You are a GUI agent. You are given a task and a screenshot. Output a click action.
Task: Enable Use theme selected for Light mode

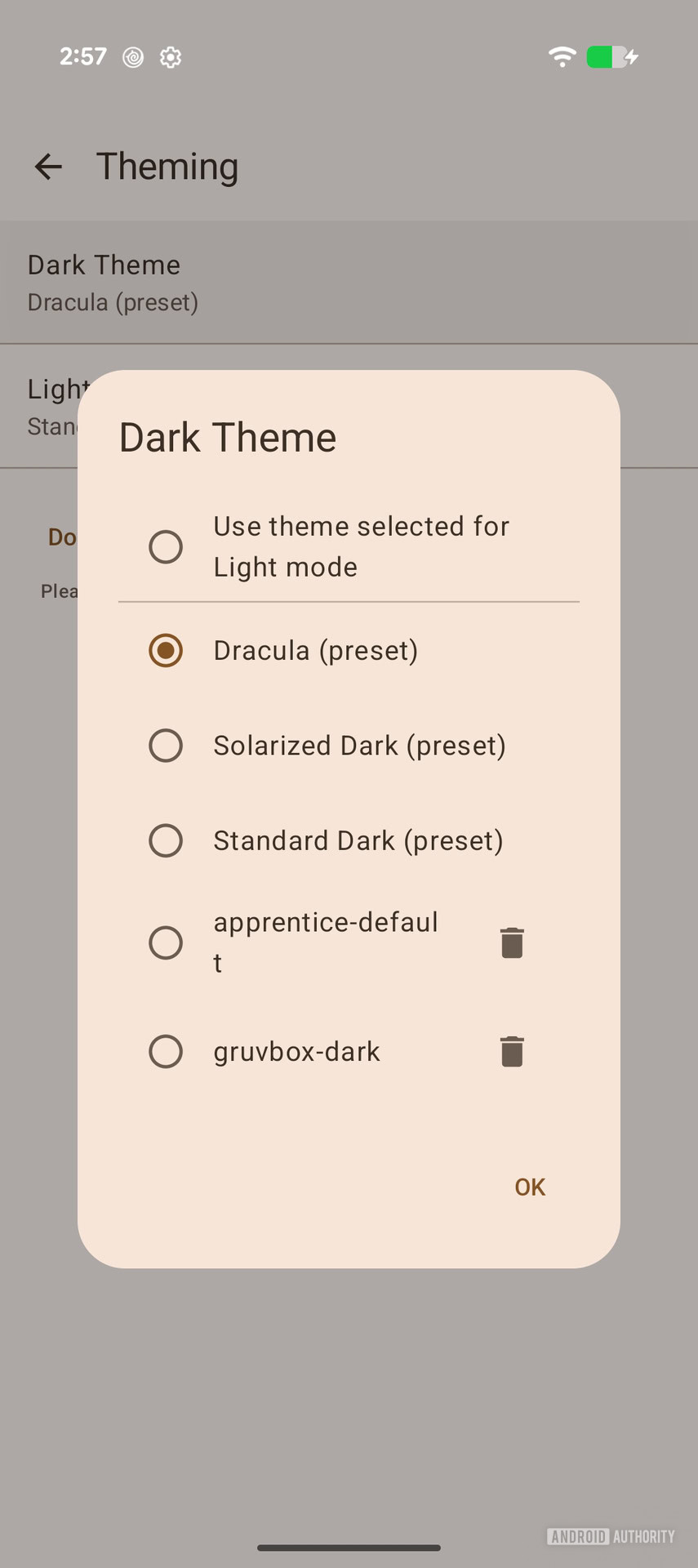tap(166, 546)
